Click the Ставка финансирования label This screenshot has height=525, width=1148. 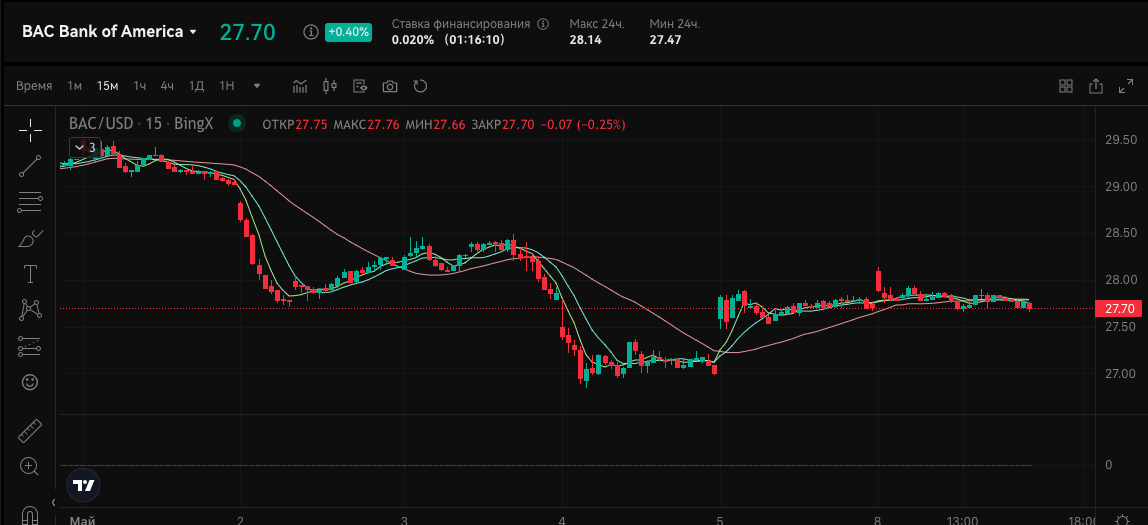tap(461, 24)
